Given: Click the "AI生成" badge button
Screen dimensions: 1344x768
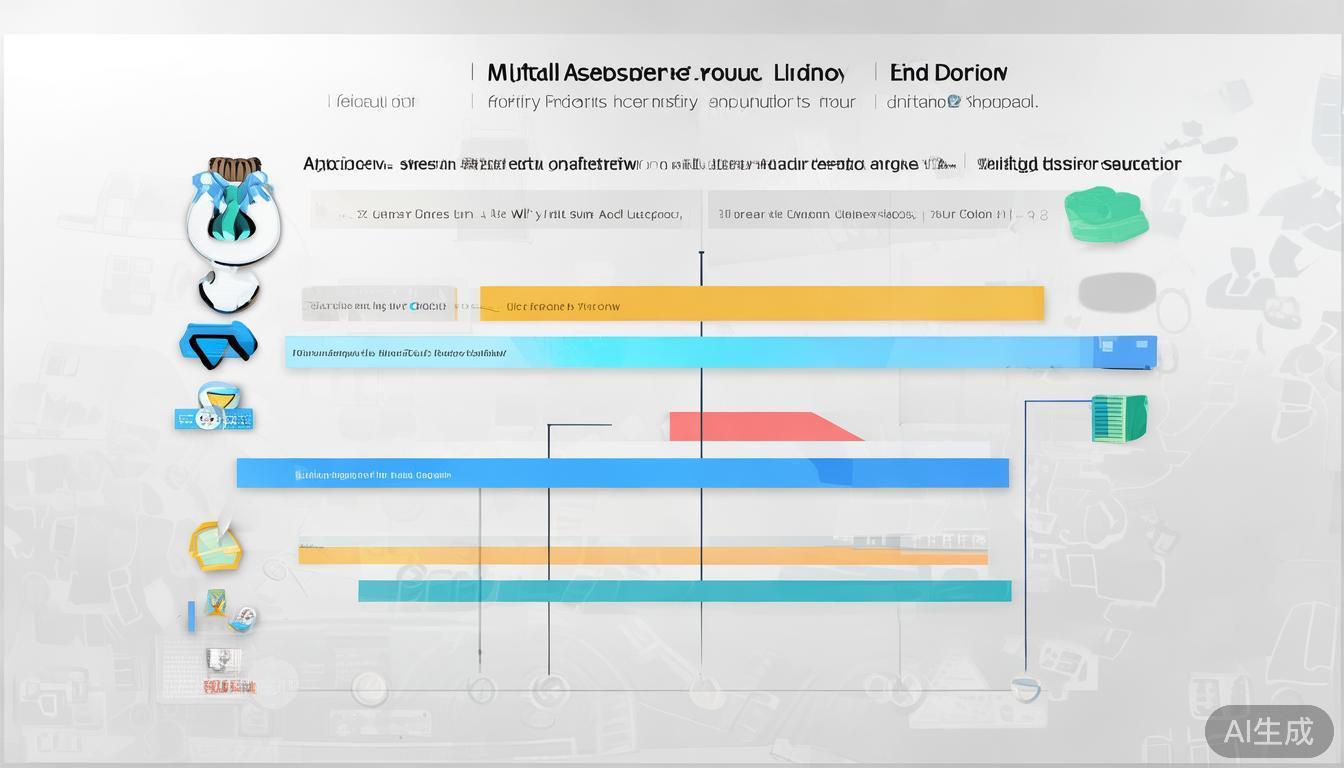Looking at the screenshot, I should coord(1268,731).
